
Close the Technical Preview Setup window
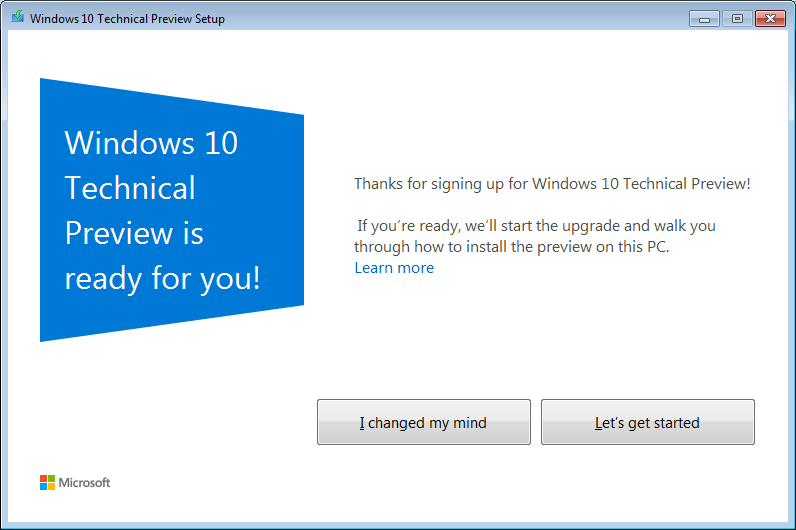tap(770, 19)
